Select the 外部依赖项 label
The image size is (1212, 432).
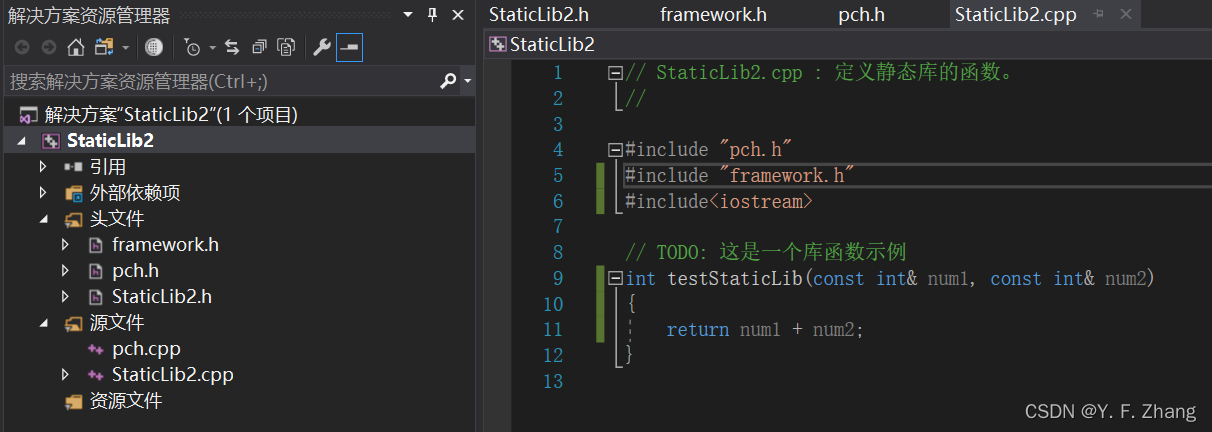point(135,193)
